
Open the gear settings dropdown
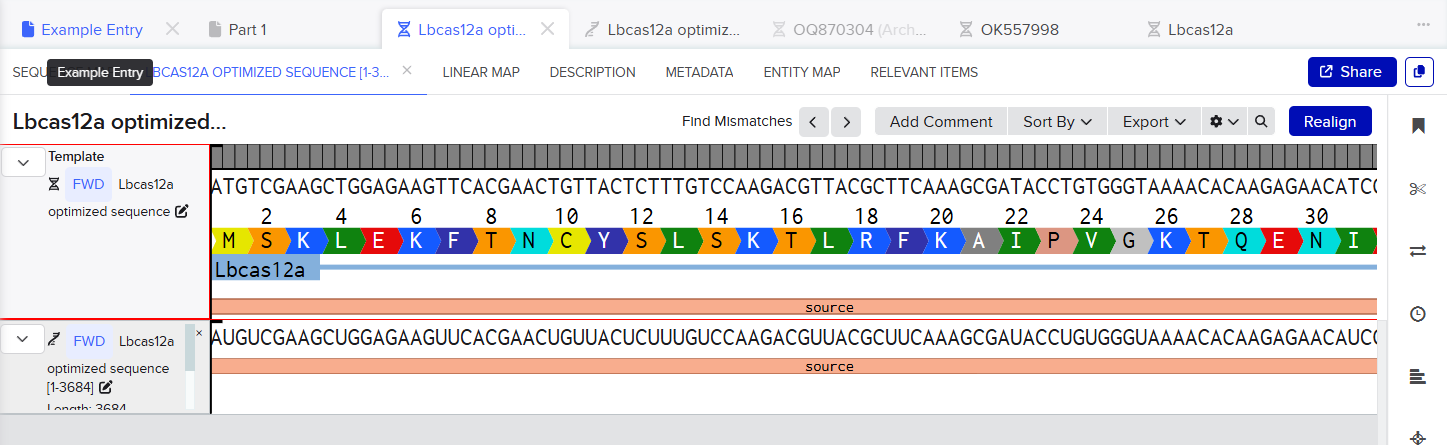[x=1224, y=121]
